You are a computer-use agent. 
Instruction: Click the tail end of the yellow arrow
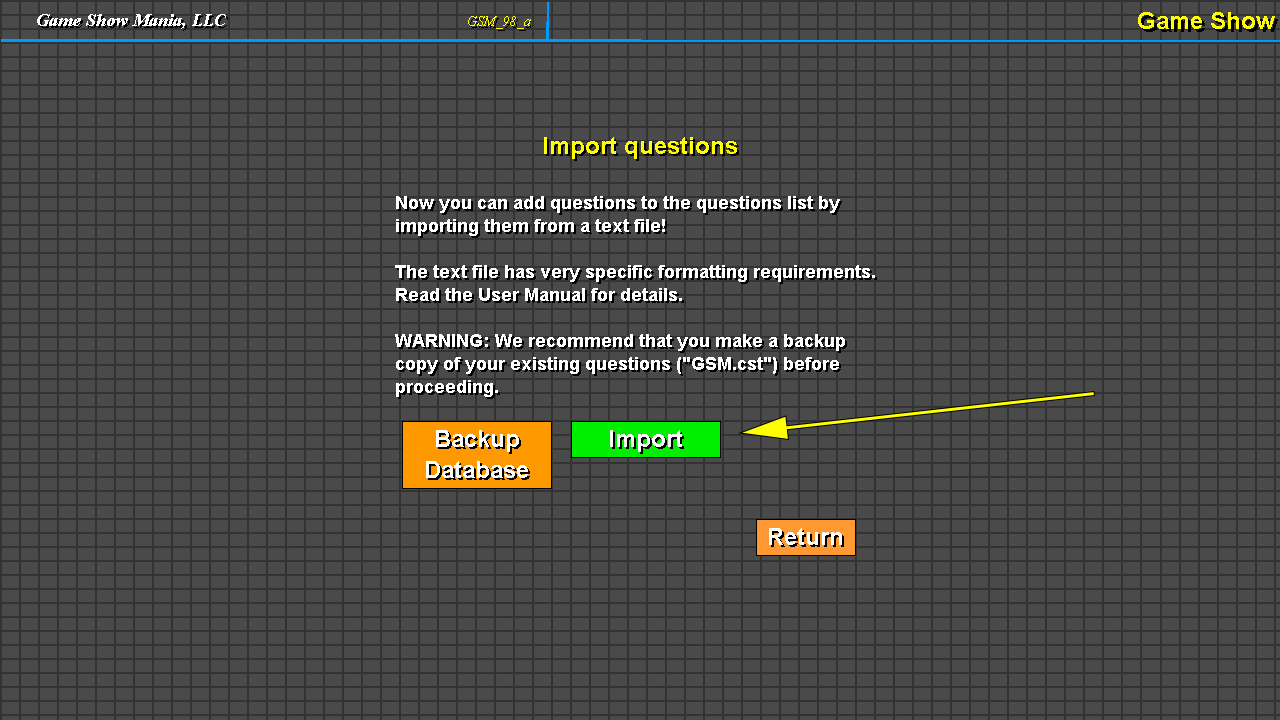(x=1090, y=394)
